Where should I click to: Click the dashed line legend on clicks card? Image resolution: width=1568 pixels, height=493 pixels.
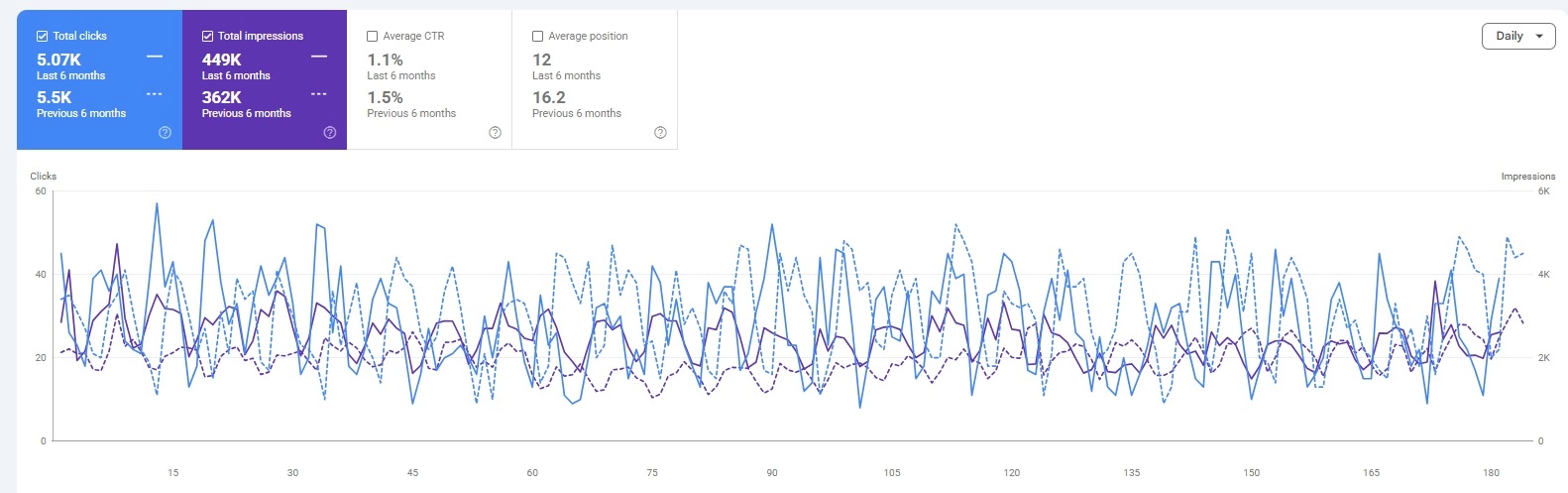click(x=155, y=94)
